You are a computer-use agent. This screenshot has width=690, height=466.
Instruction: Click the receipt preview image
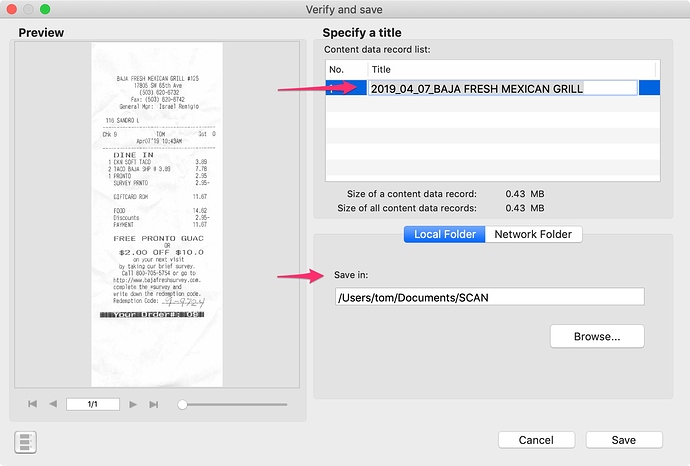click(157, 214)
